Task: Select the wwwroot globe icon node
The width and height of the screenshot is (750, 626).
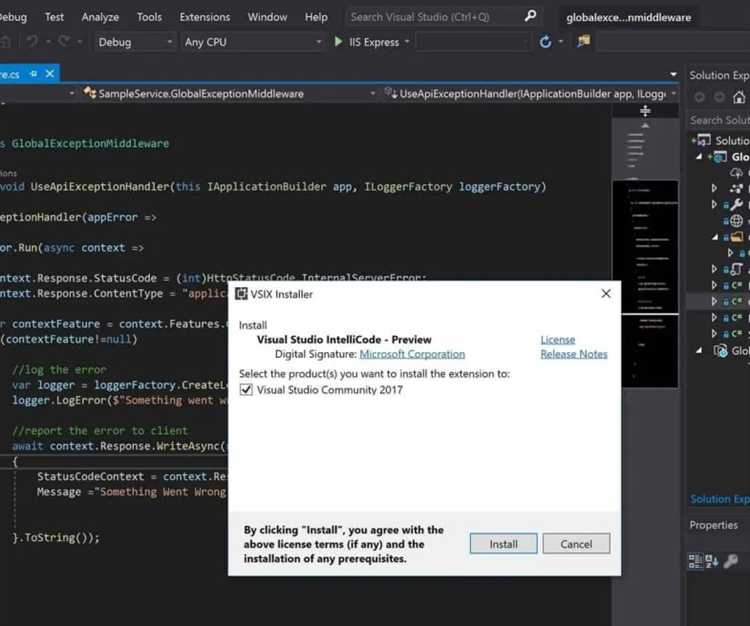Action: 737,220
